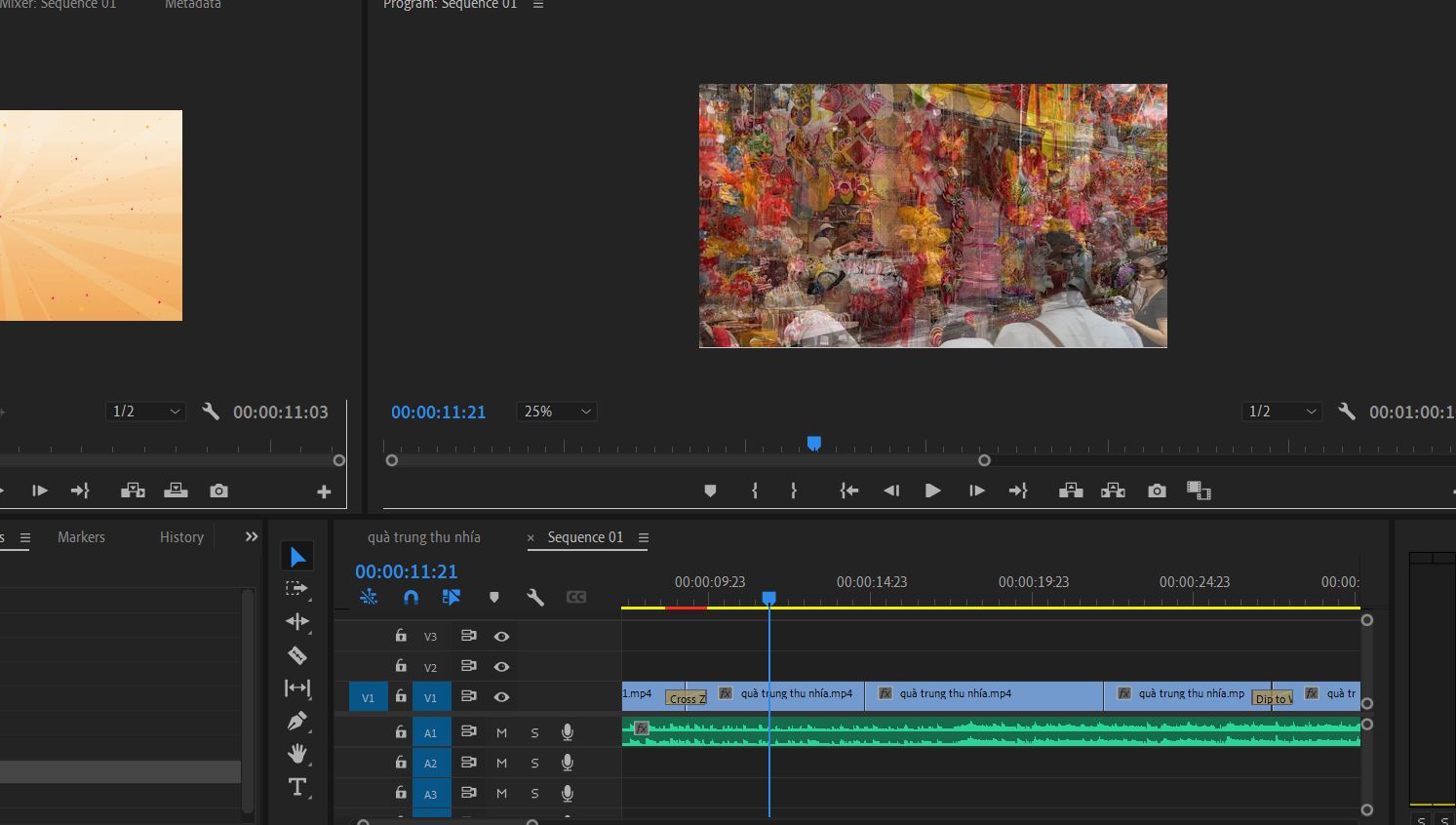This screenshot has width=1456, height=825.
Task: Toggle V3 track output eye
Action: click(x=501, y=636)
